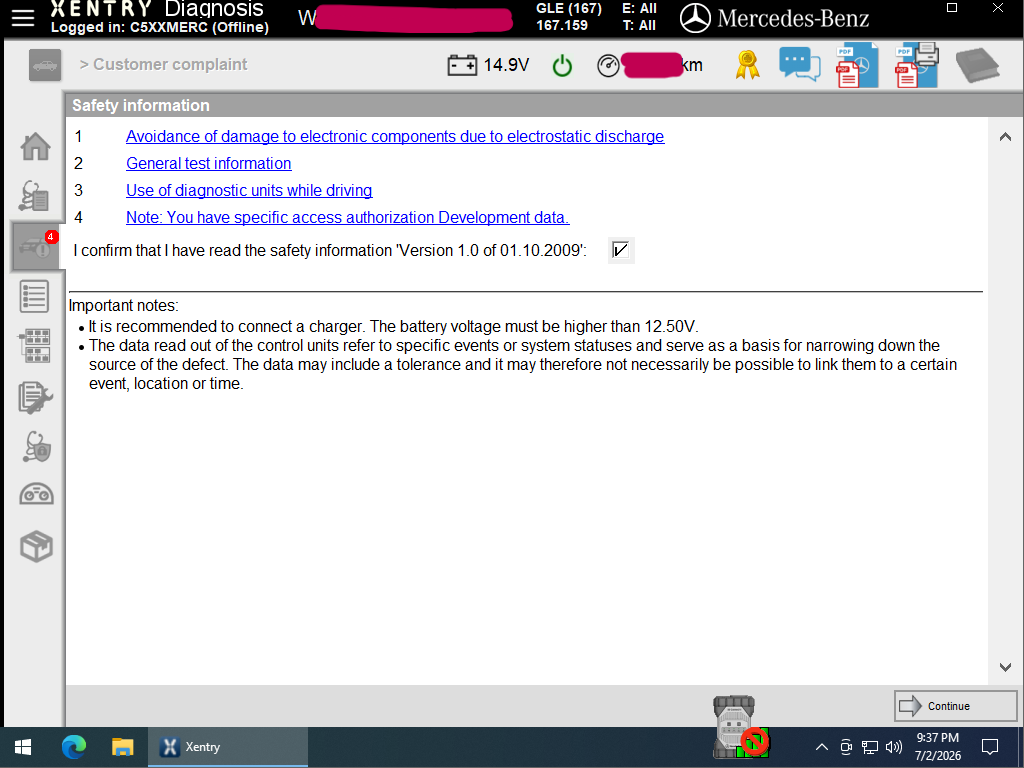Click the gold award ribbon icon

(747, 65)
